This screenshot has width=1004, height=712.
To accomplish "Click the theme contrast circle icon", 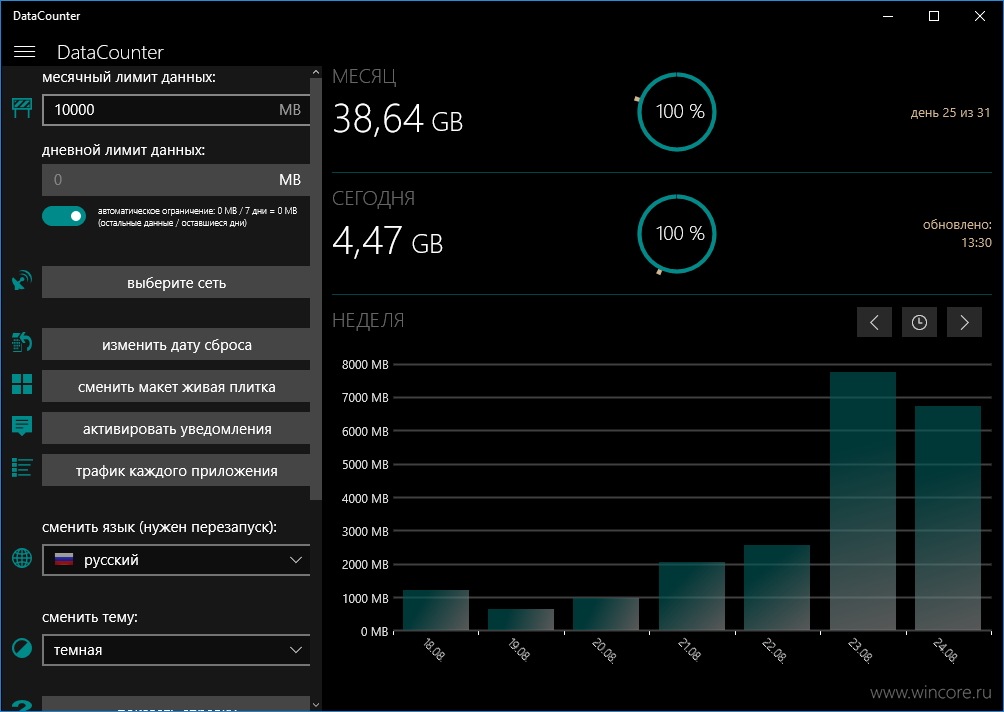I will [22, 649].
